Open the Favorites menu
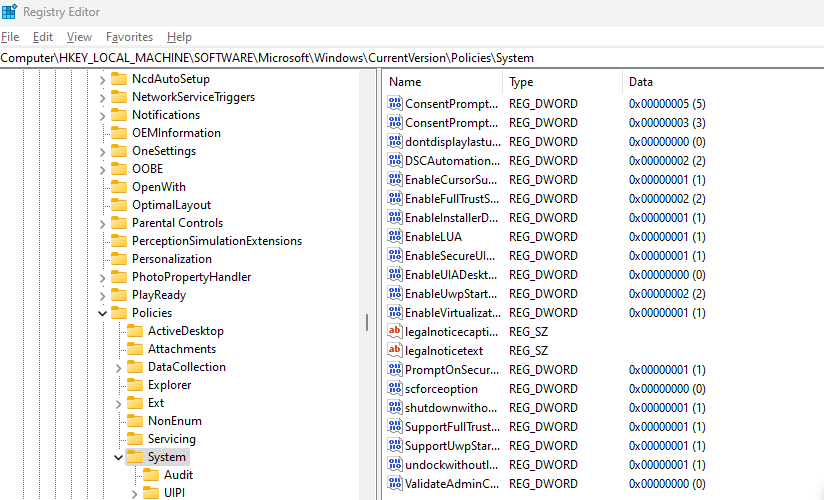This screenshot has width=824, height=500. coord(129,37)
